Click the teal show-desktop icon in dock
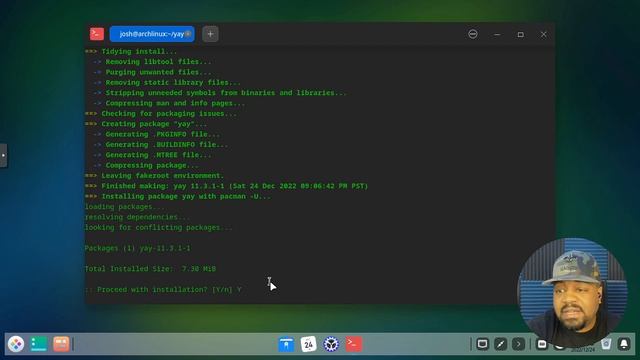The image size is (640, 360). click(39, 344)
